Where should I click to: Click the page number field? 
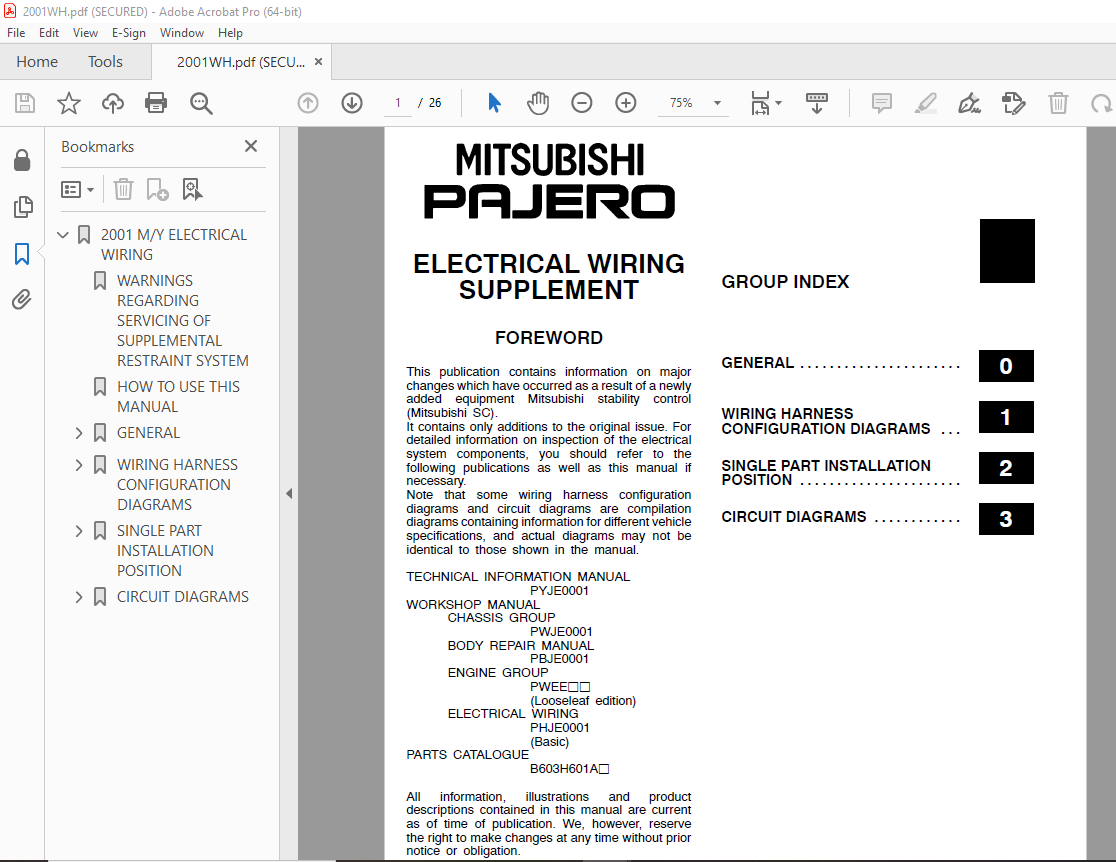pyautogui.click(x=398, y=103)
